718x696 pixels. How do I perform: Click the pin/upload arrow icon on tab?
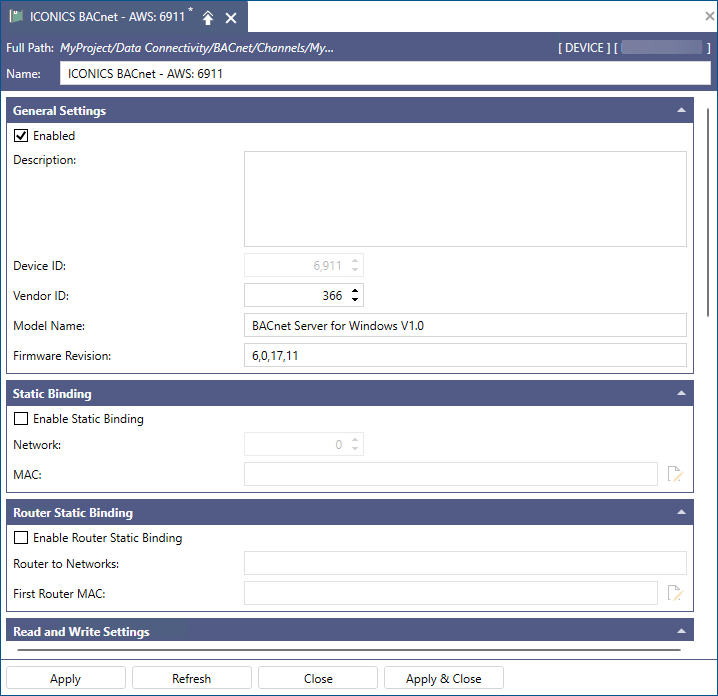208,18
